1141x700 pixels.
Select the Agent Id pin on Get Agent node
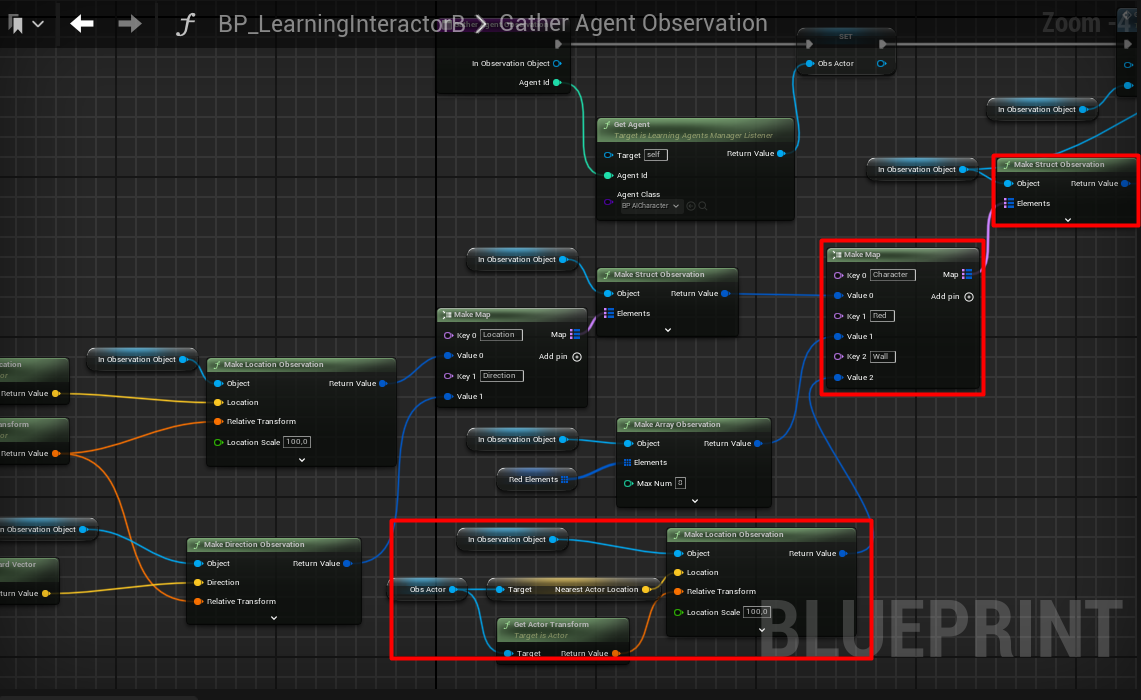(608, 175)
